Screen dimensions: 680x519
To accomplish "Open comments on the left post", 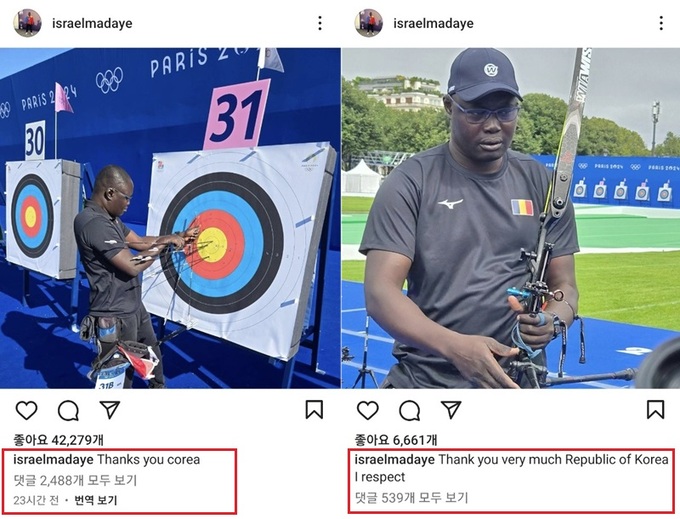I will coord(68,410).
